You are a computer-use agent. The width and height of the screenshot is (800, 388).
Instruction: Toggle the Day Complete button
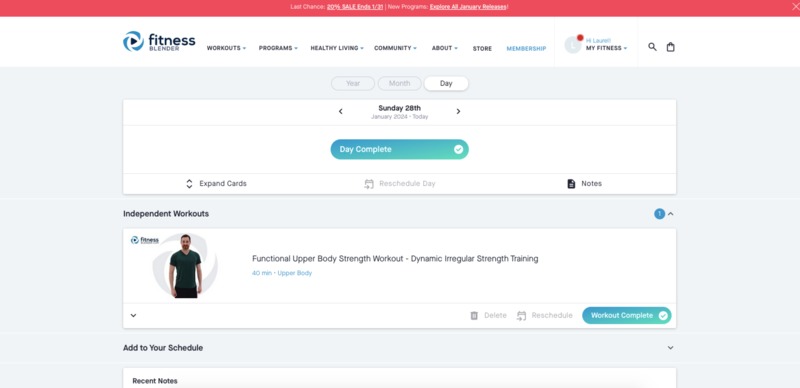click(x=399, y=150)
